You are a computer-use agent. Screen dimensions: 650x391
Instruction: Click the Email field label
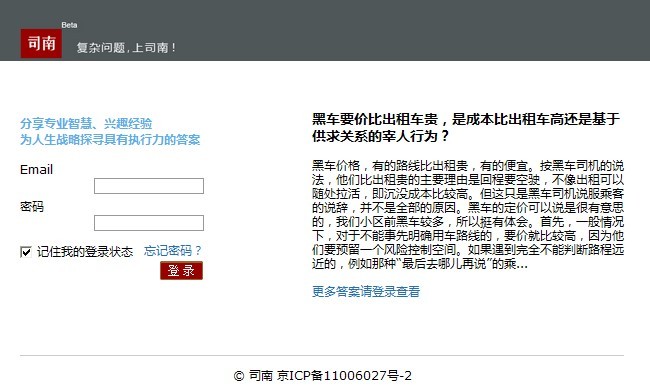(x=36, y=170)
